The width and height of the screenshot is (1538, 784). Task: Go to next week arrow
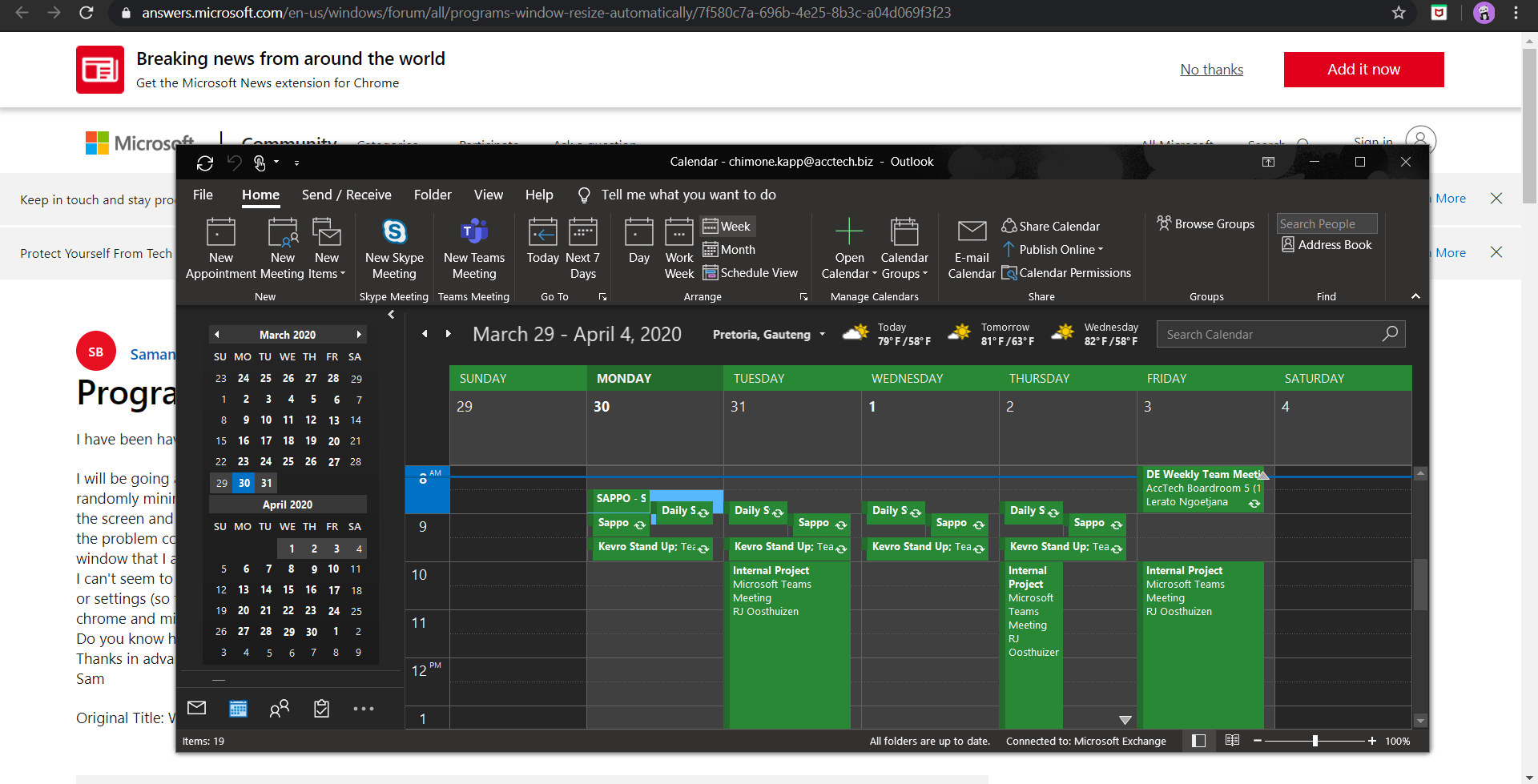(x=448, y=334)
